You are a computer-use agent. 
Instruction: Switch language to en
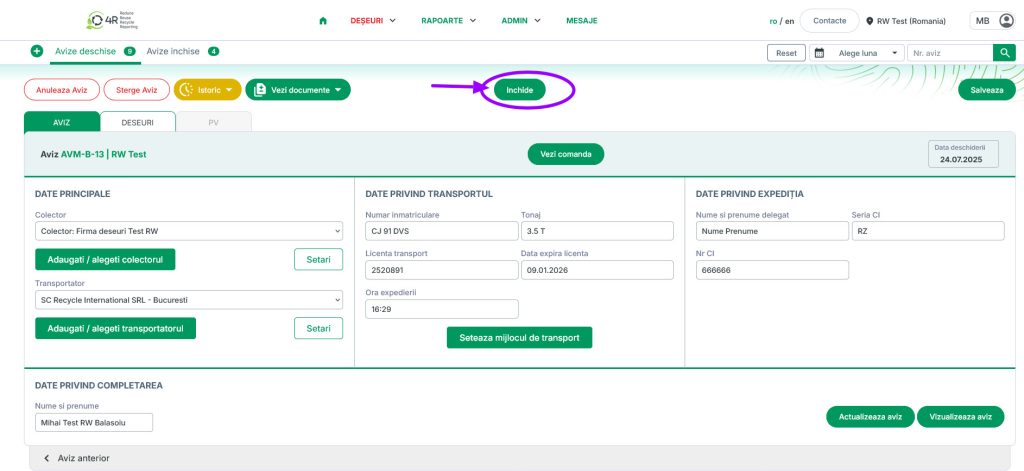point(790,21)
